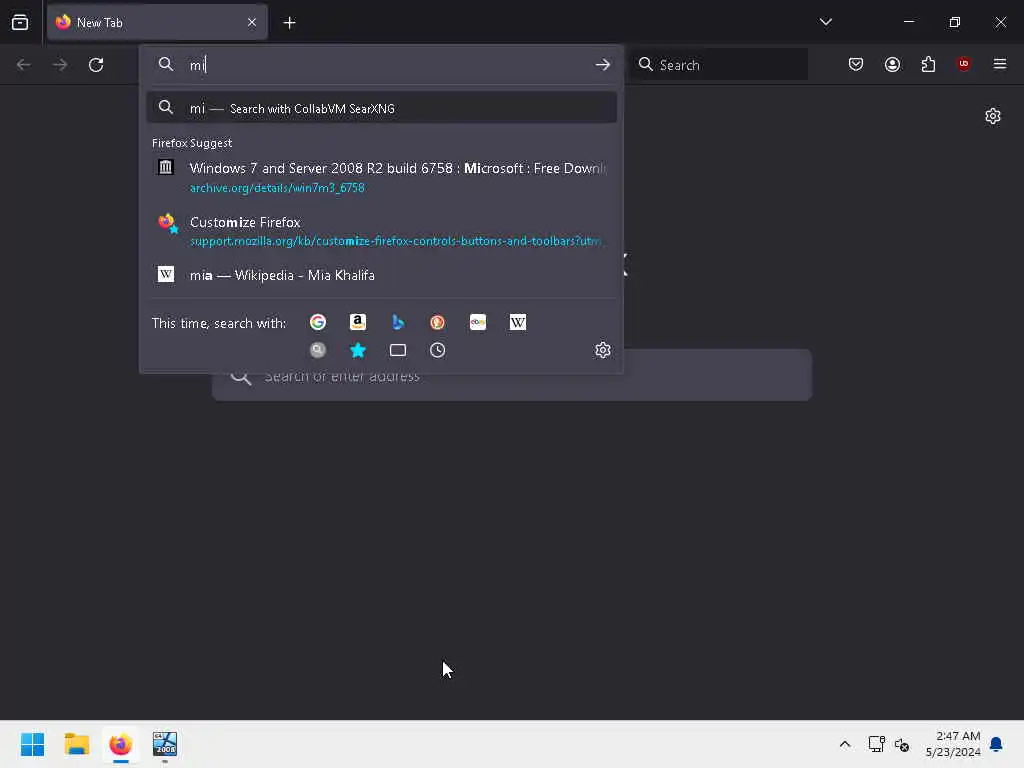Open the Customize Firefox suggestion

point(381,231)
